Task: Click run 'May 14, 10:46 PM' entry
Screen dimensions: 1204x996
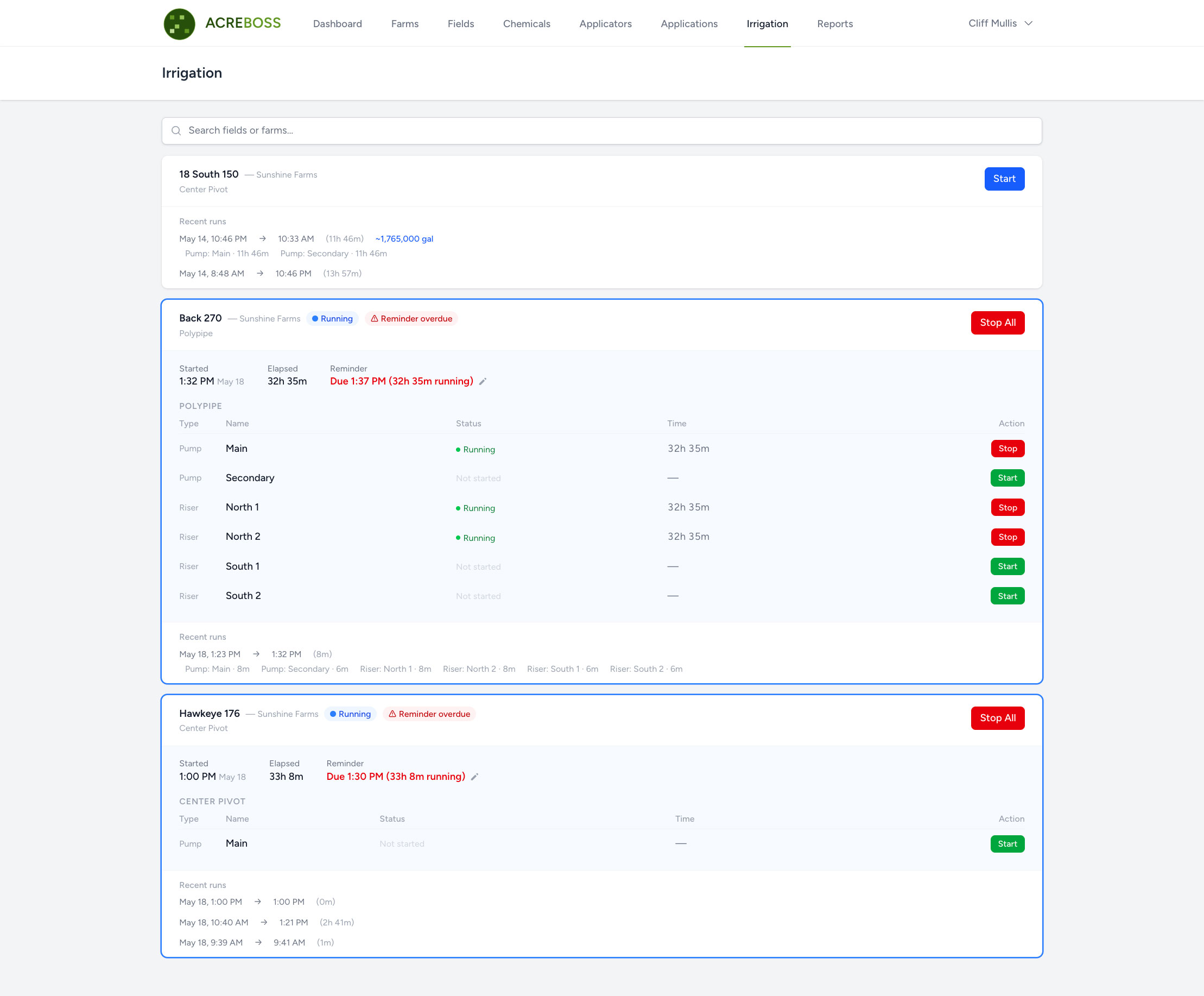Action: (213, 238)
